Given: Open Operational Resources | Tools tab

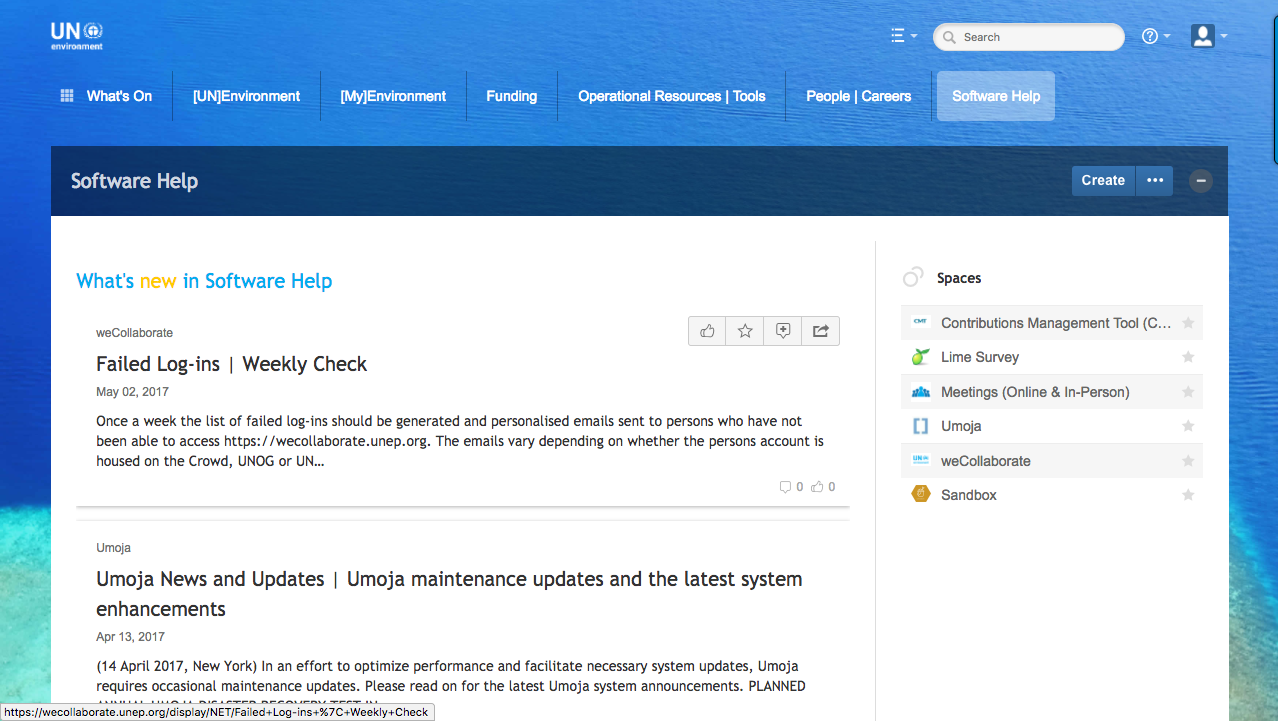Looking at the screenshot, I should pyautogui.click(x=672, y=96).
